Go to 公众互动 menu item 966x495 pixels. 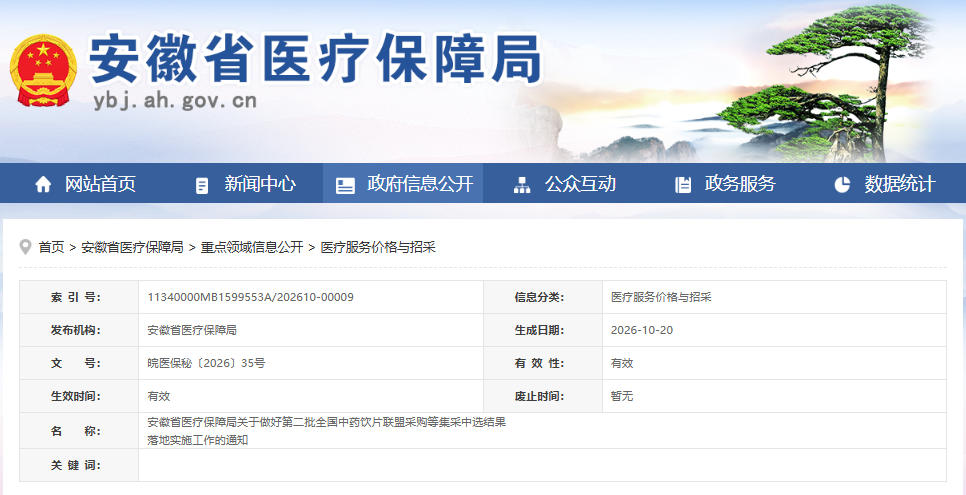tap(580, 184)
